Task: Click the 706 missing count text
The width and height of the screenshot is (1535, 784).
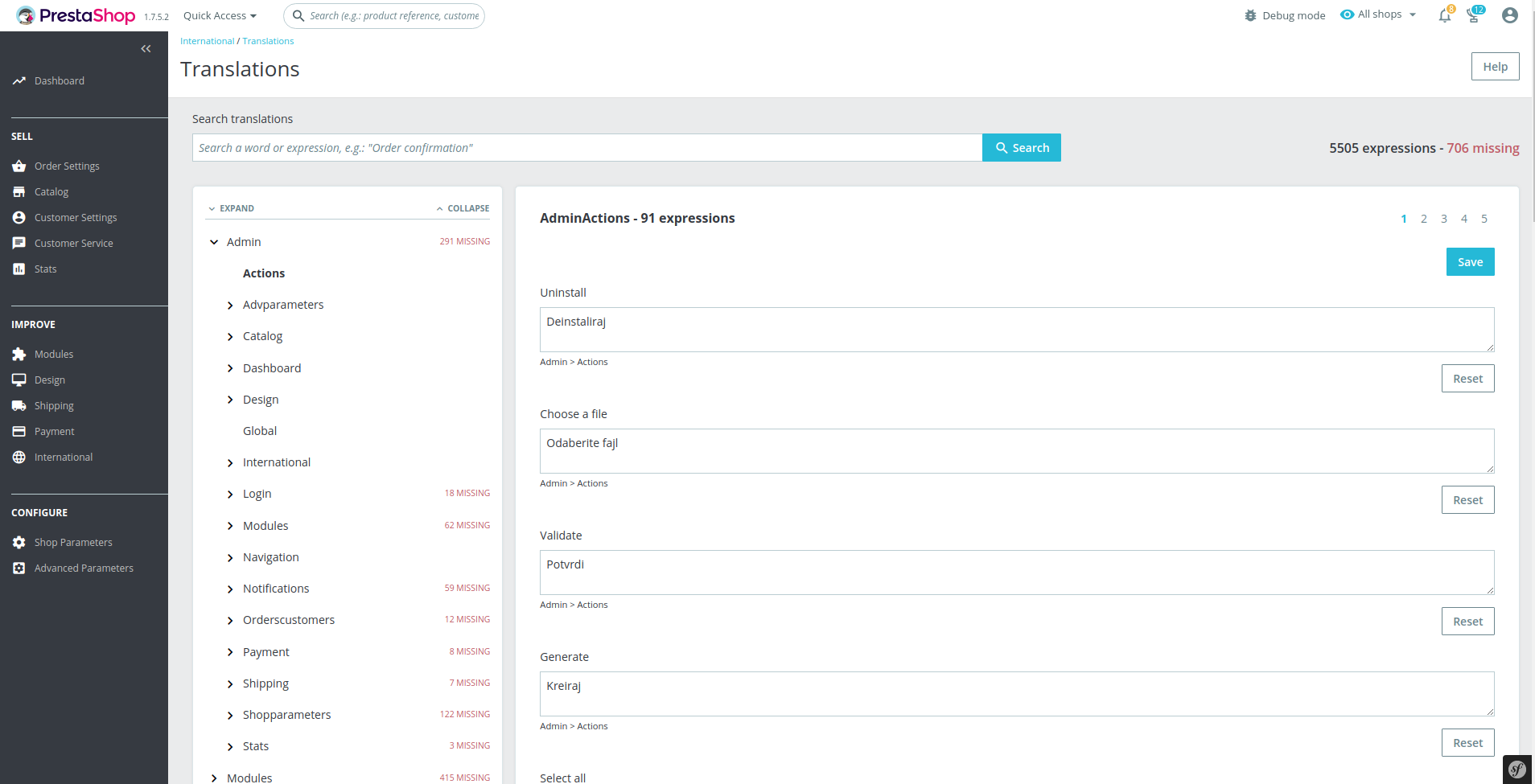Action: [1483, 148]
